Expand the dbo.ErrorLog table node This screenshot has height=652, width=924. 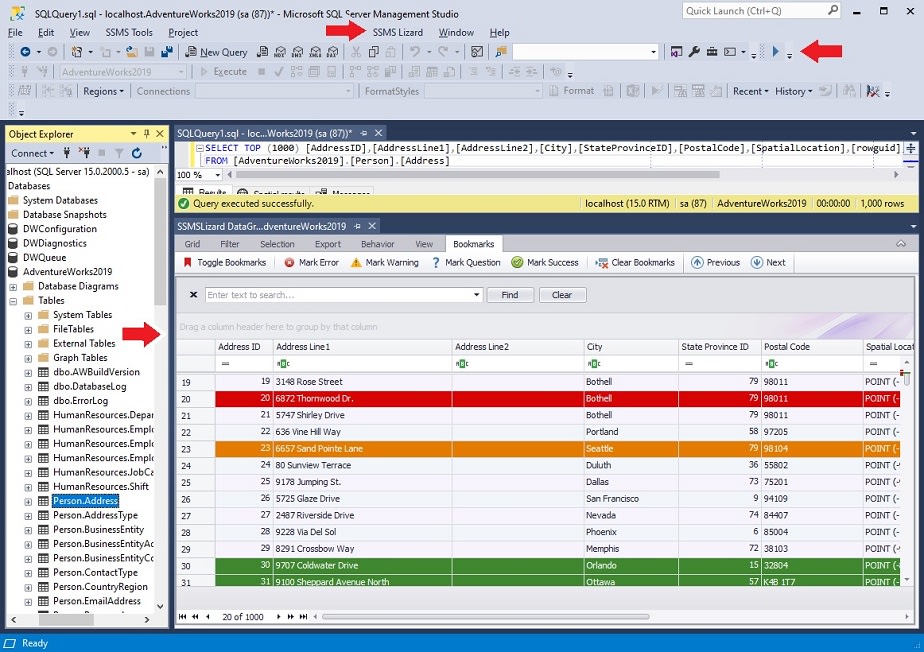pyautogui.click(x=28, y=401)
